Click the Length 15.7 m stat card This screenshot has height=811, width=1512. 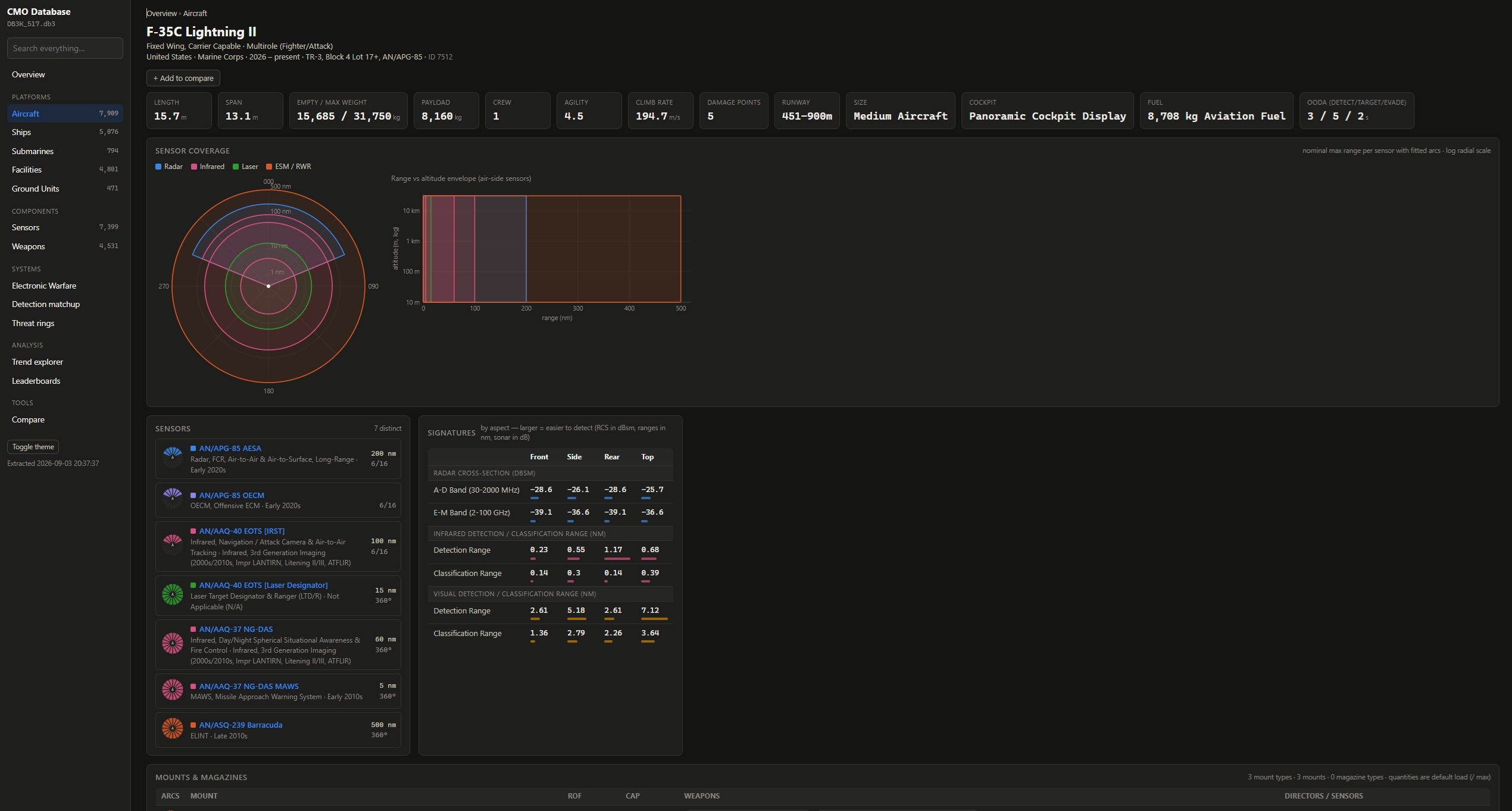(179, 111)
